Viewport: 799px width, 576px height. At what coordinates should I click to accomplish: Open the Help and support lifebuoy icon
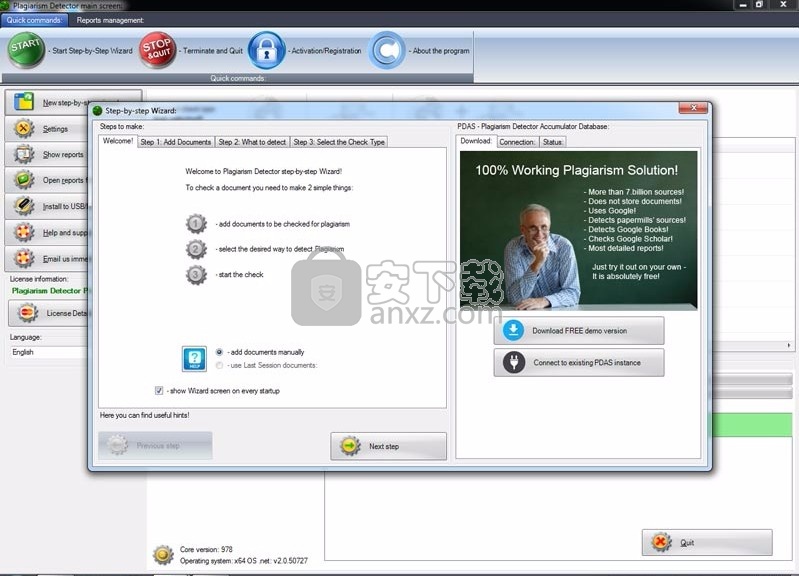pos(24,232)
